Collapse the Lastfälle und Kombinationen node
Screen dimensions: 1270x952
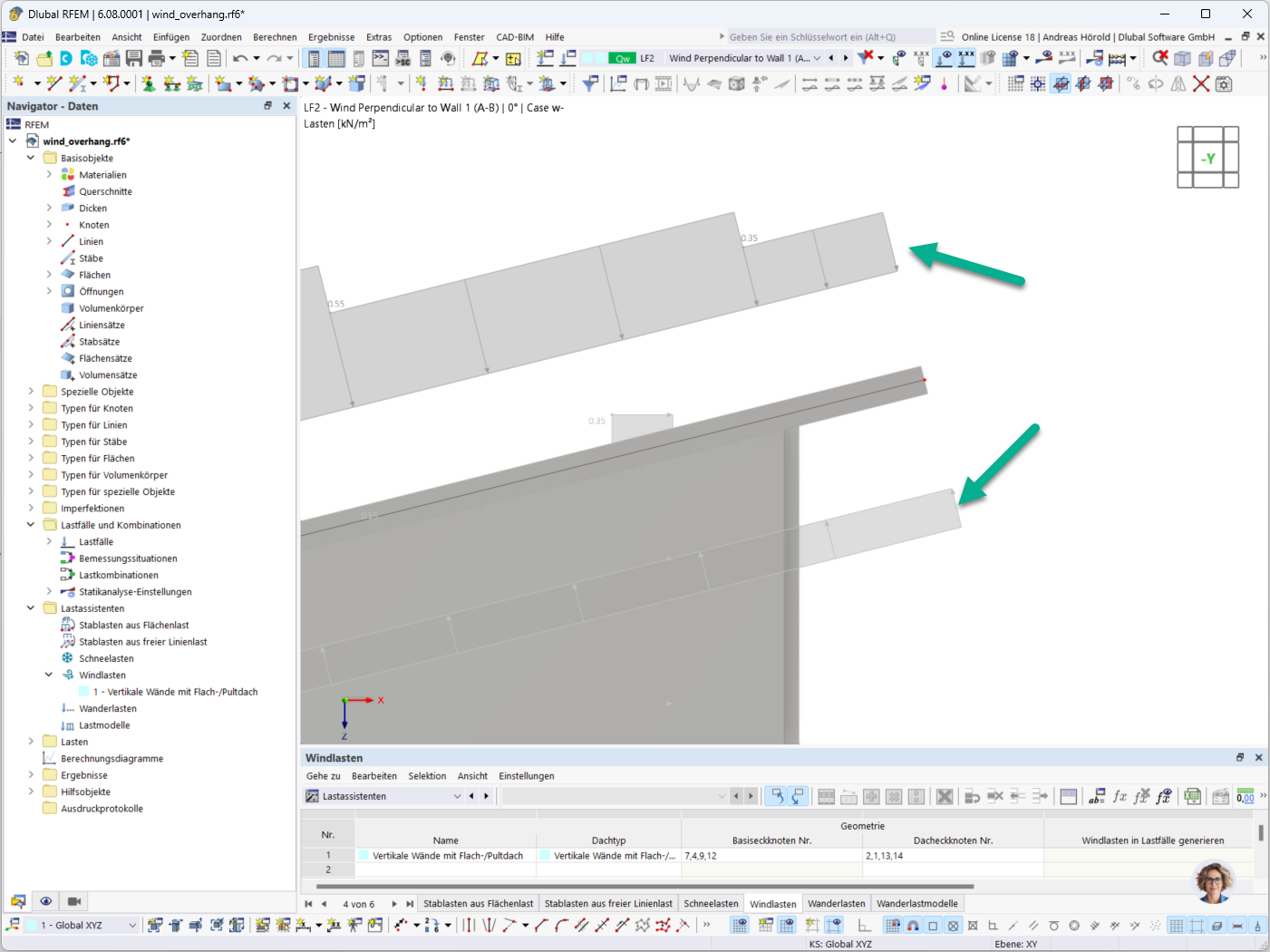pos(31,524)
